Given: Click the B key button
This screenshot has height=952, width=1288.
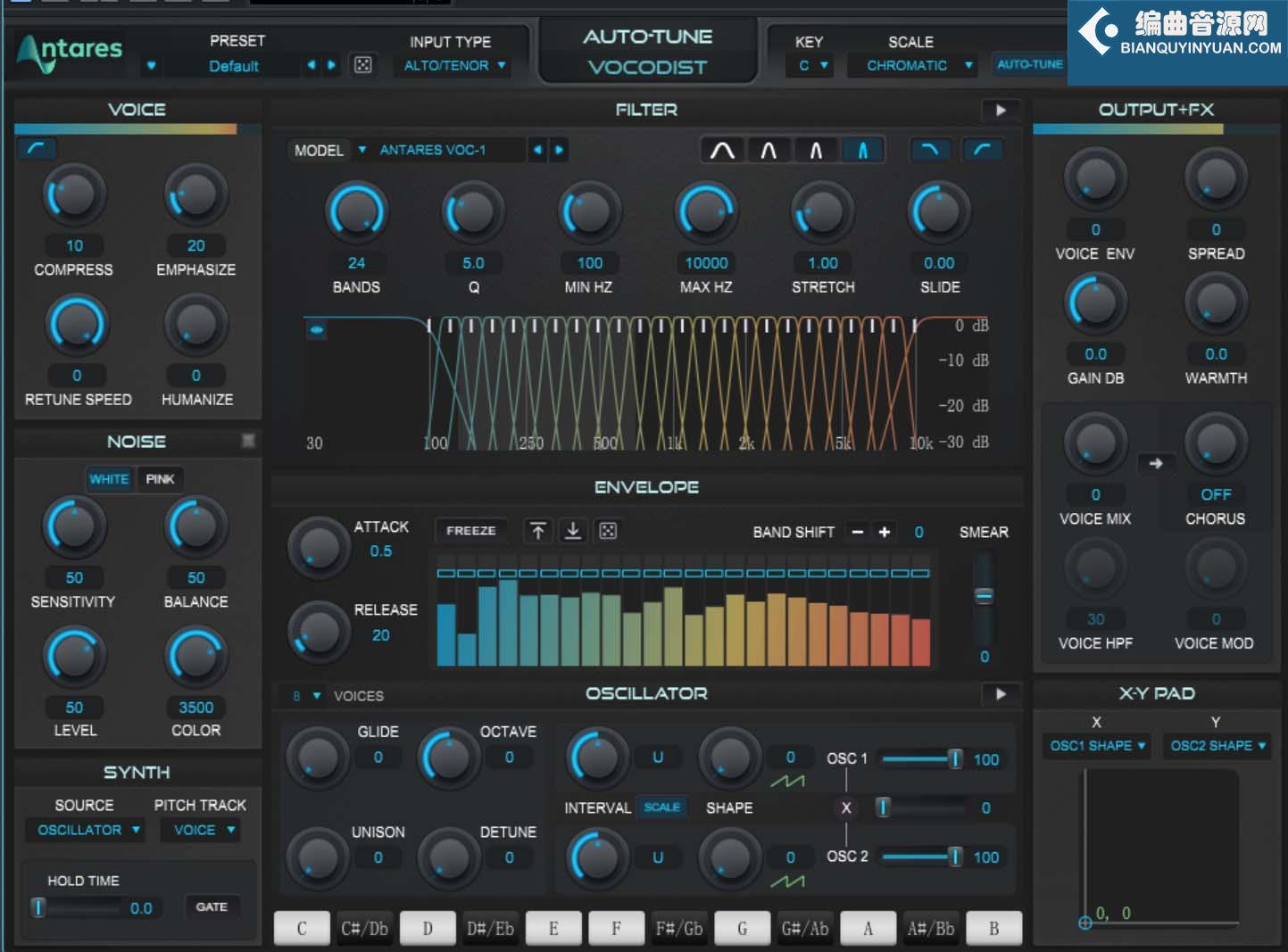Looking at the screenshot, I should coord(993,929).
